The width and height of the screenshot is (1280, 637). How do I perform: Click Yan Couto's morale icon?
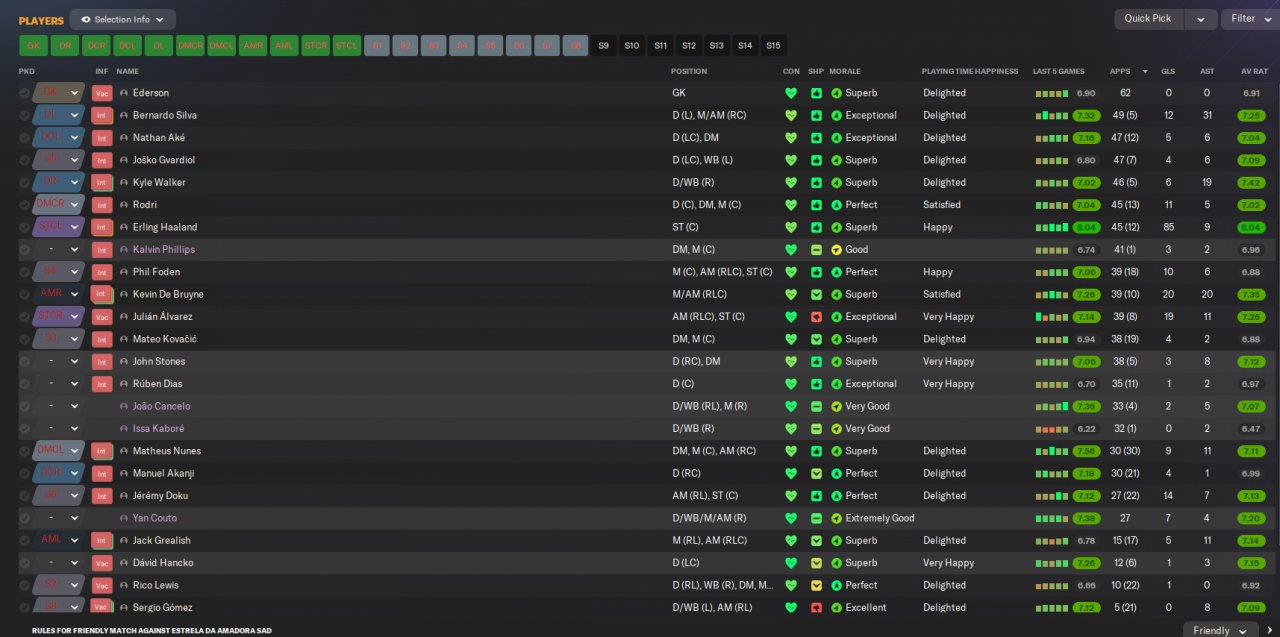836,518
